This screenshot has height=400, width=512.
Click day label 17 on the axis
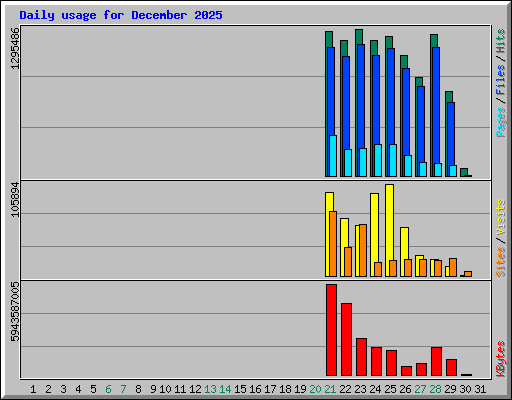point(270,389)
